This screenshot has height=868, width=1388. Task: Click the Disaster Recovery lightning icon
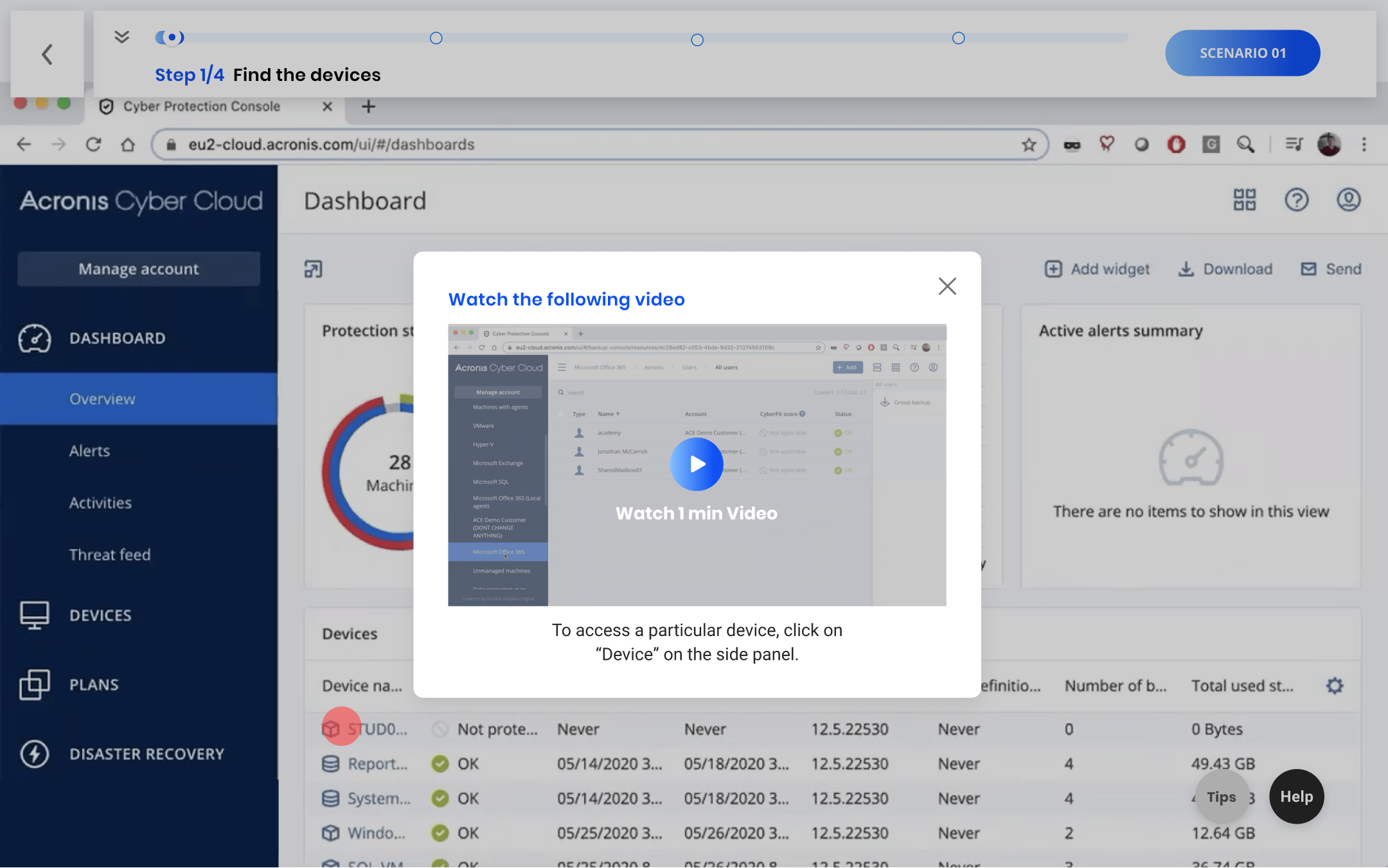tap(35, 754)
